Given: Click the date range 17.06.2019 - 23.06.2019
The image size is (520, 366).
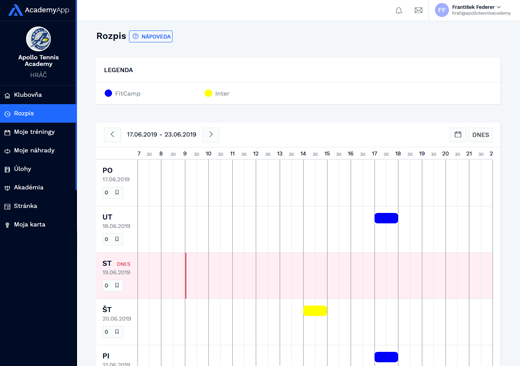Looking at the screenshot, I should (162, 135).
